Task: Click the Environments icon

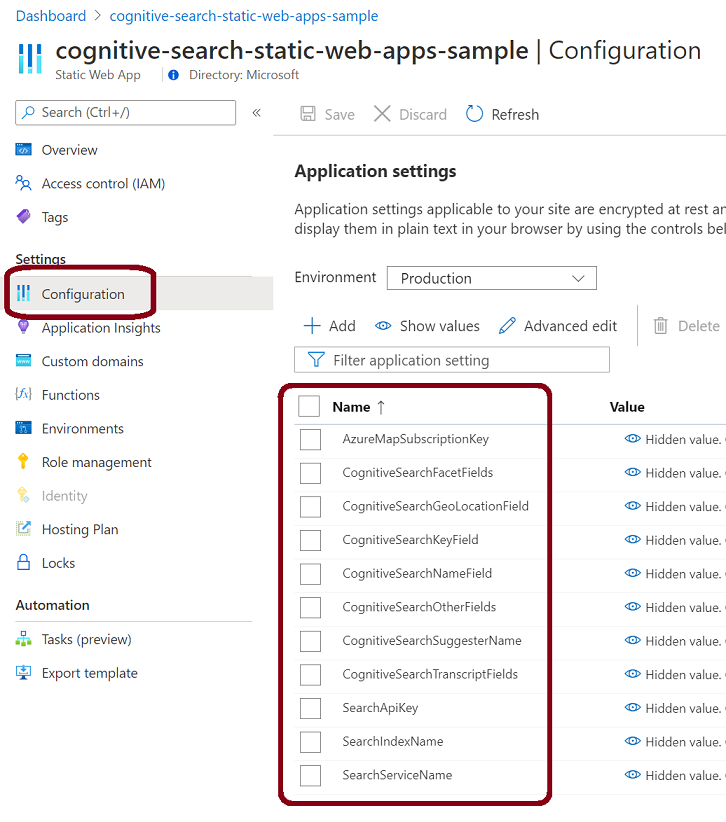Action: tap(23, 428)
